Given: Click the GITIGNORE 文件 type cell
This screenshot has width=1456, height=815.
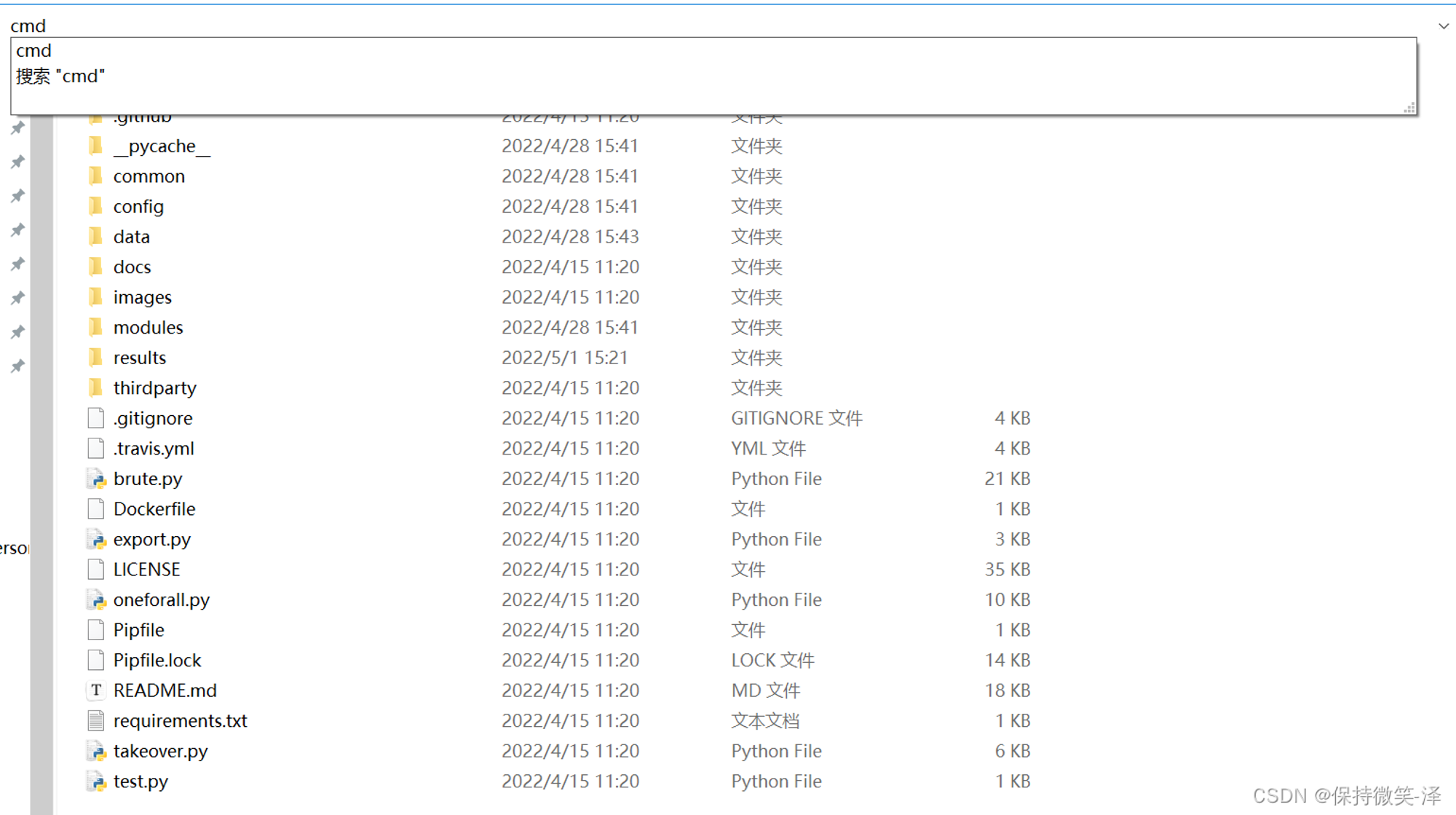Looking at the screenshot, I should tap(796, 418).
